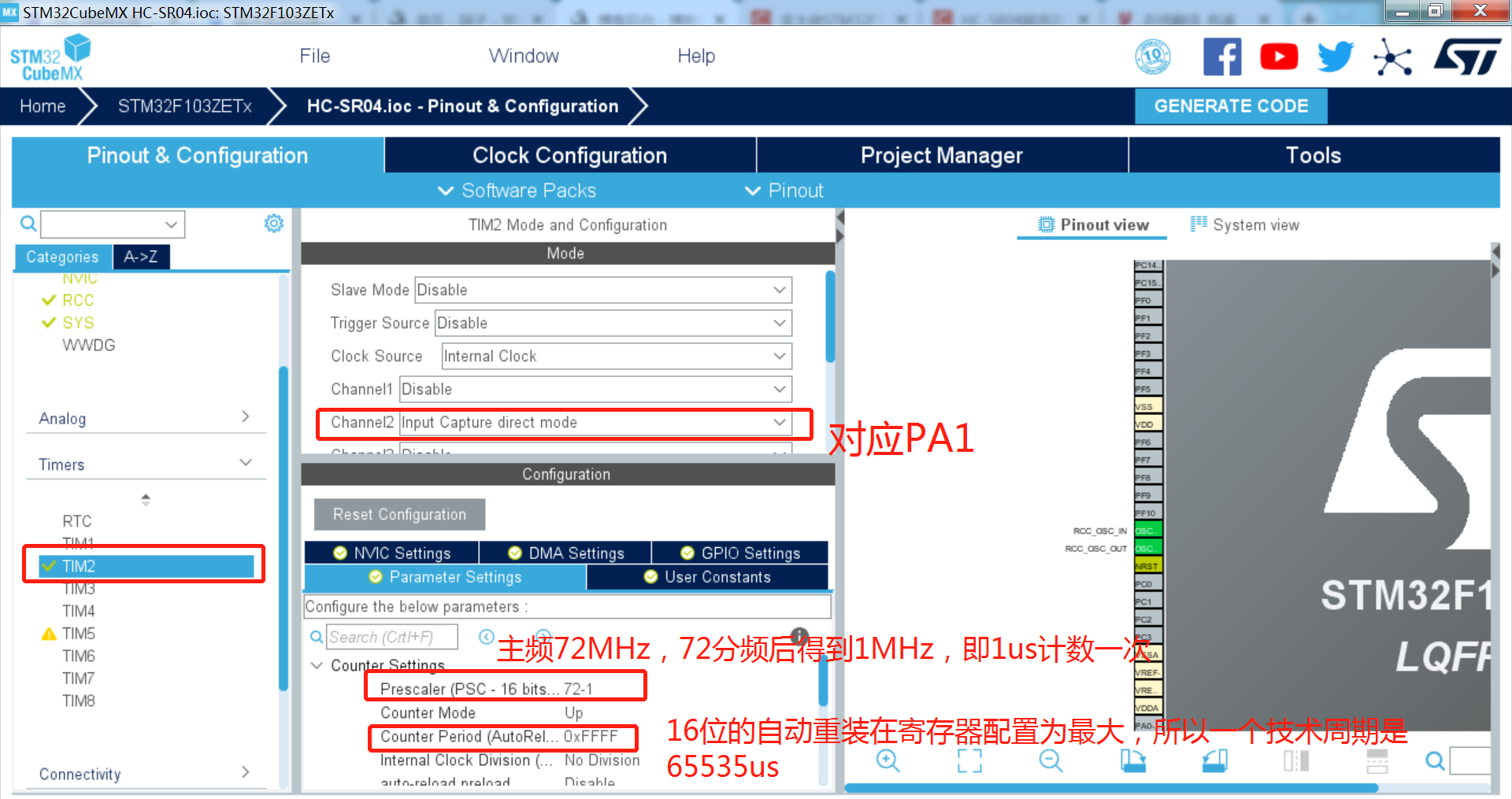1512x799 pixels.
Task: Collapse the Counter Settings group
Action: [317, 665]
